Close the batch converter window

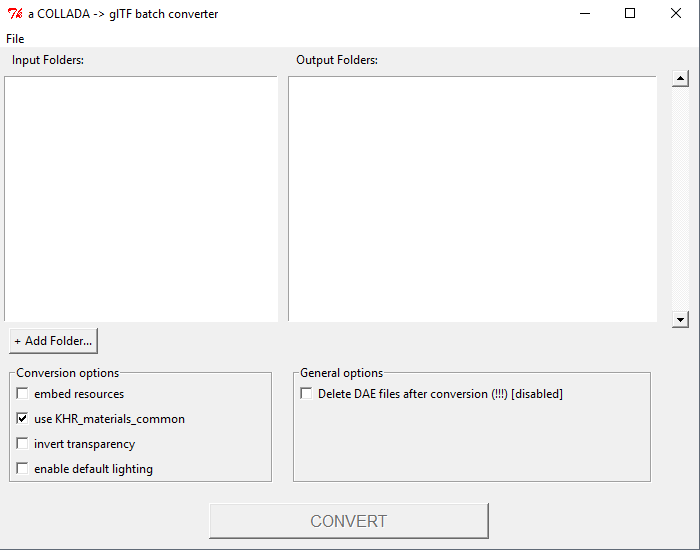tap(676, 13)
